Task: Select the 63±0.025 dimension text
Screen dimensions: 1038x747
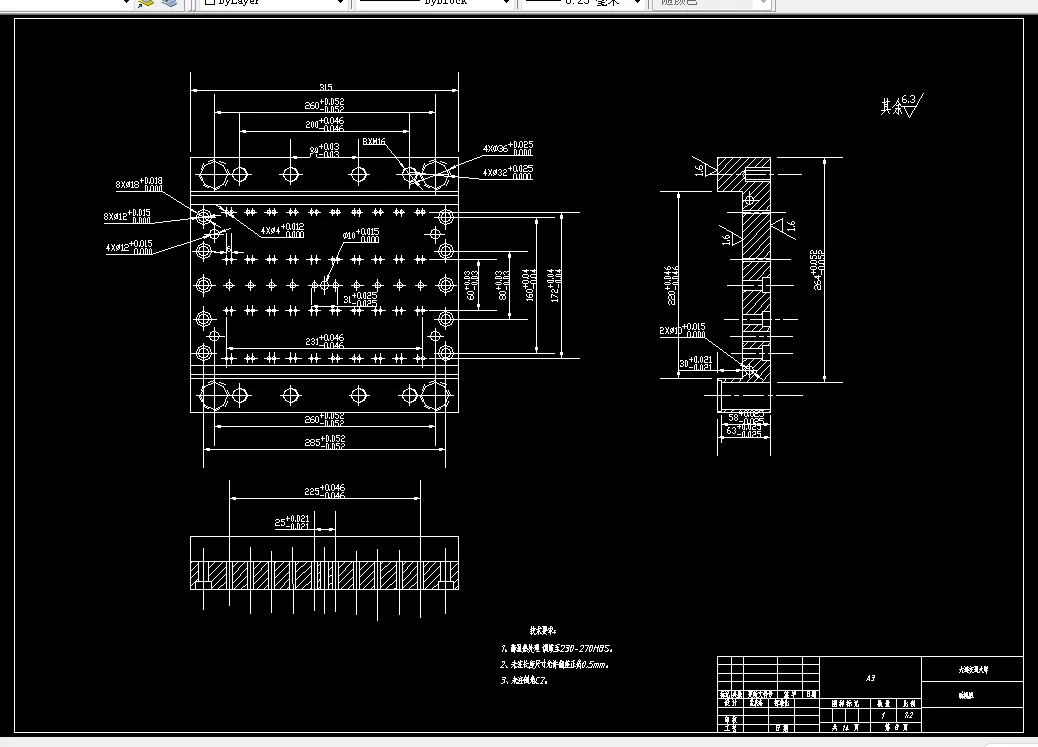Action: pyautogui.click(x=744, y=431)
